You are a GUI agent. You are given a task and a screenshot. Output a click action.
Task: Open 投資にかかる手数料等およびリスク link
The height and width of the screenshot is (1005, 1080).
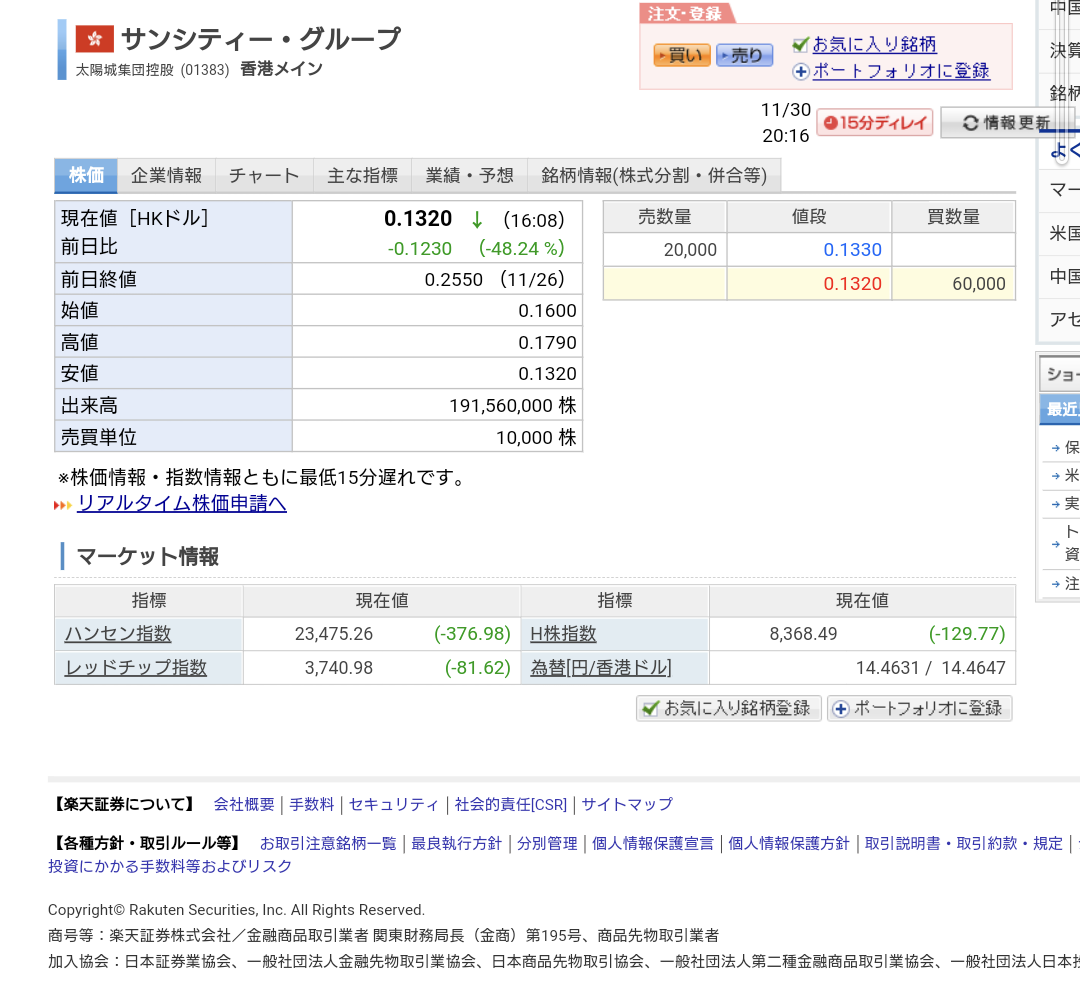[x=170, y=867]
